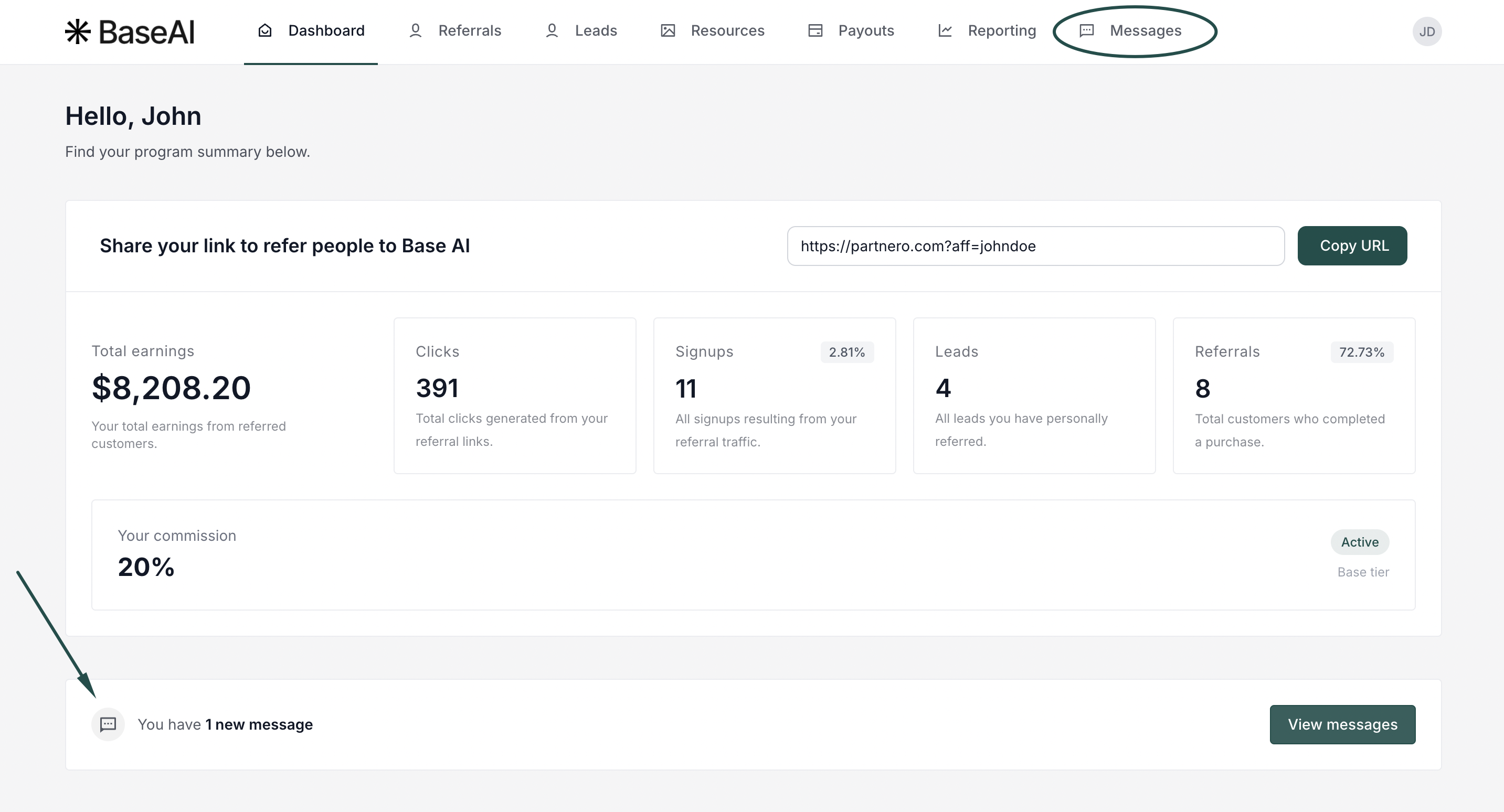The height and width of the screenshot is (812, 1504).
Task: Click the Resources image icon
Action: pos(668,30)
